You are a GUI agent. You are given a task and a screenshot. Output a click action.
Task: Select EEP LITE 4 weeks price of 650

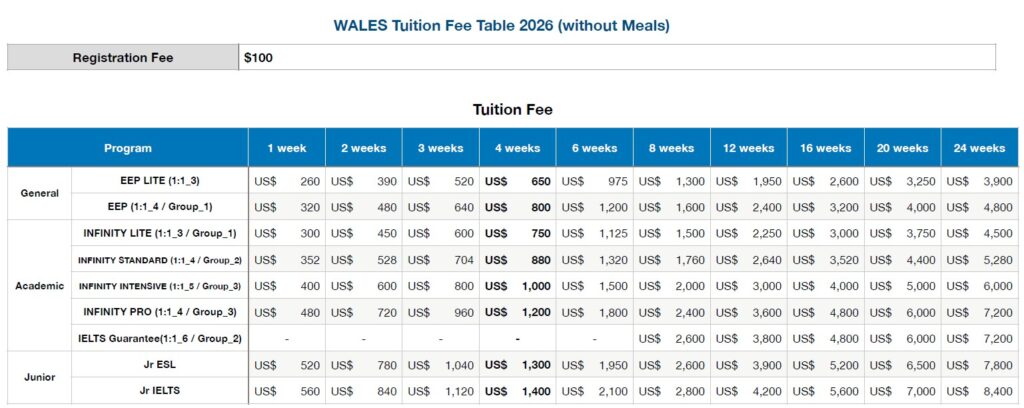540,182
